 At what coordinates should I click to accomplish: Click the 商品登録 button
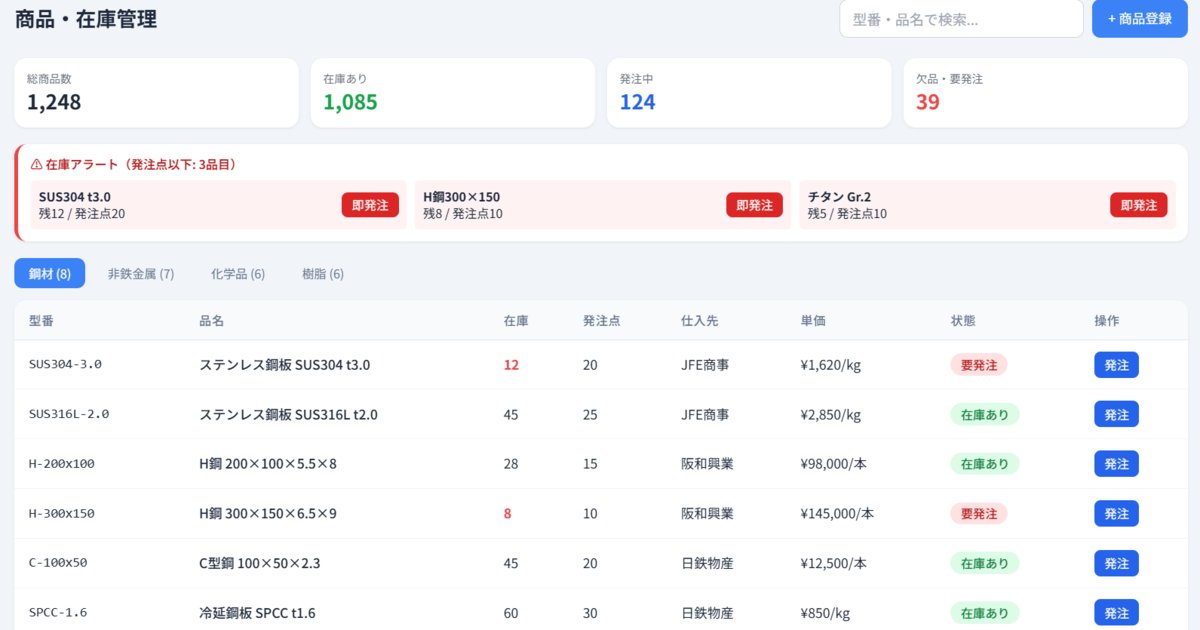coord(1139,18)
